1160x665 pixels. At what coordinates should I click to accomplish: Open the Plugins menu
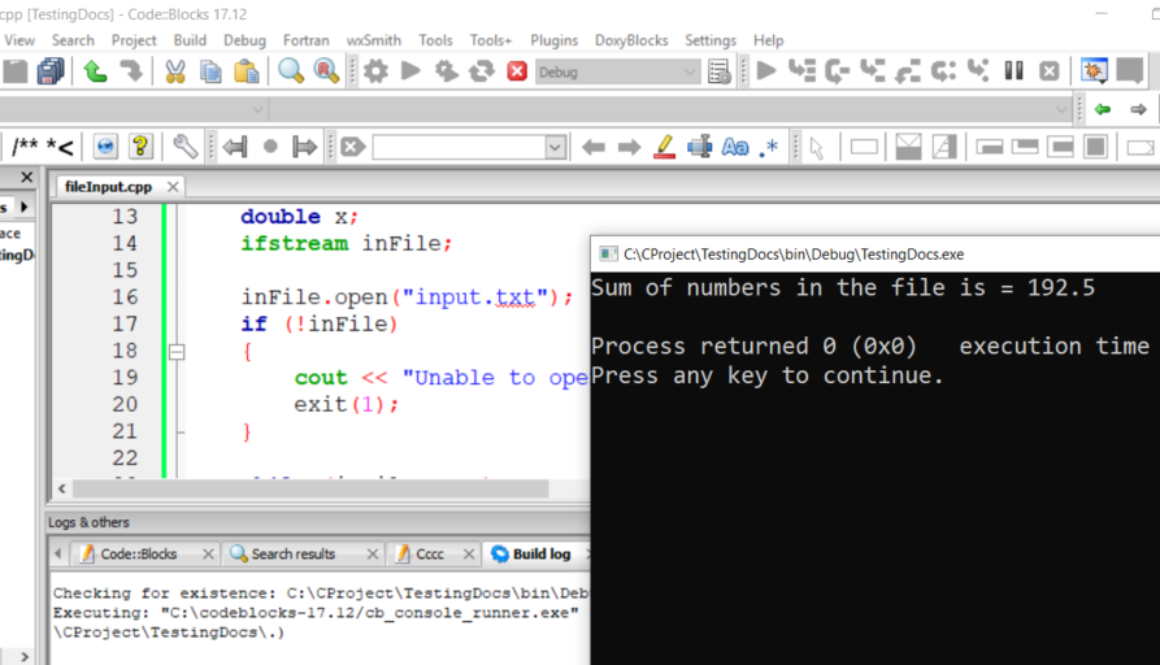tap(554, 40)
